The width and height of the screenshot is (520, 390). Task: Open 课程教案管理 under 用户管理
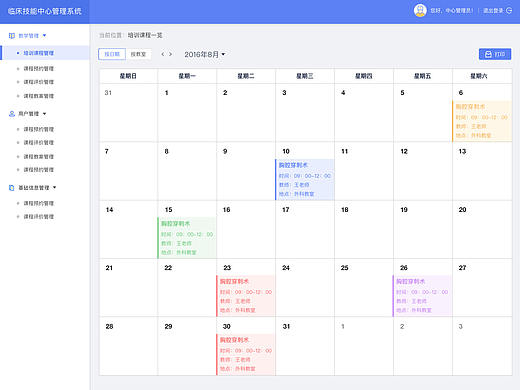coord(39,157)
